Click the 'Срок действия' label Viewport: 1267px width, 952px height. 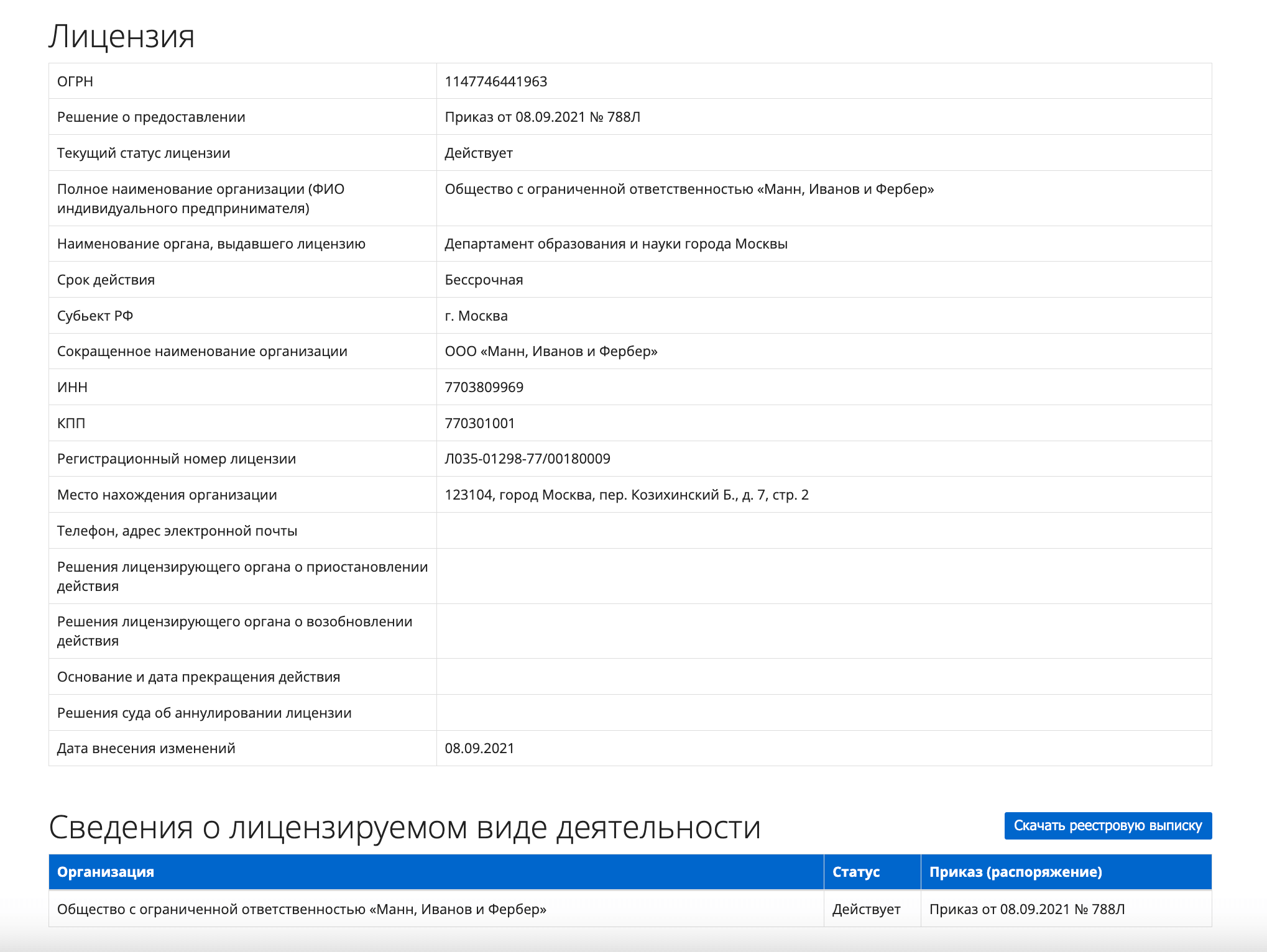(106, 280)
